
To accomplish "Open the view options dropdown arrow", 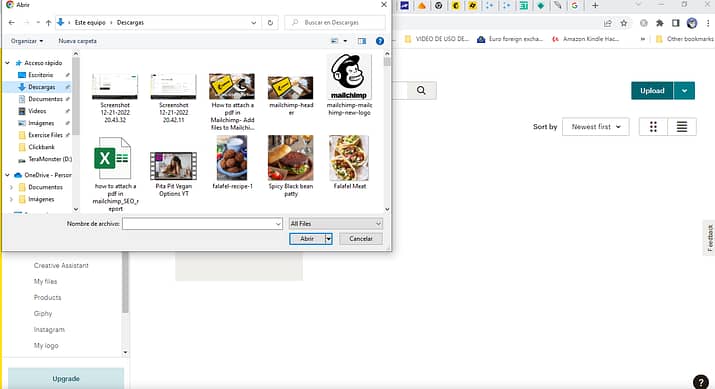I will (345, 41).
